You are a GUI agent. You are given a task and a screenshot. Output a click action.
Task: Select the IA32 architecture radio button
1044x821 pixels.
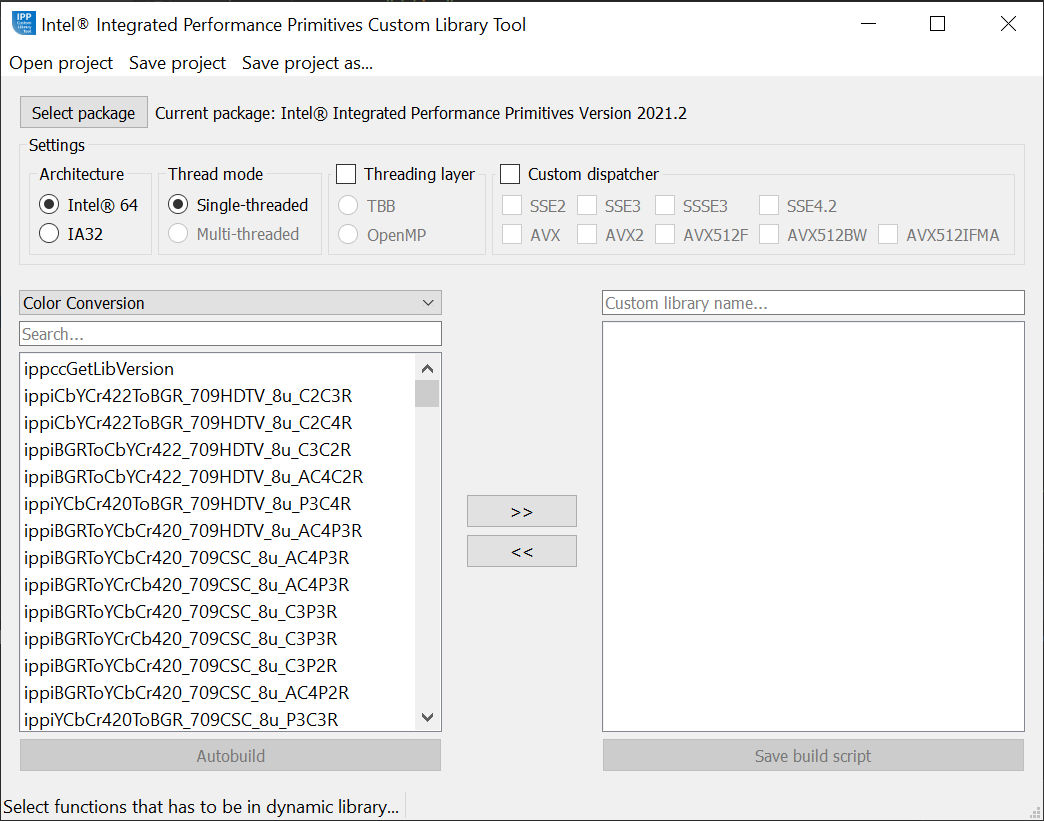pos(49,234)
